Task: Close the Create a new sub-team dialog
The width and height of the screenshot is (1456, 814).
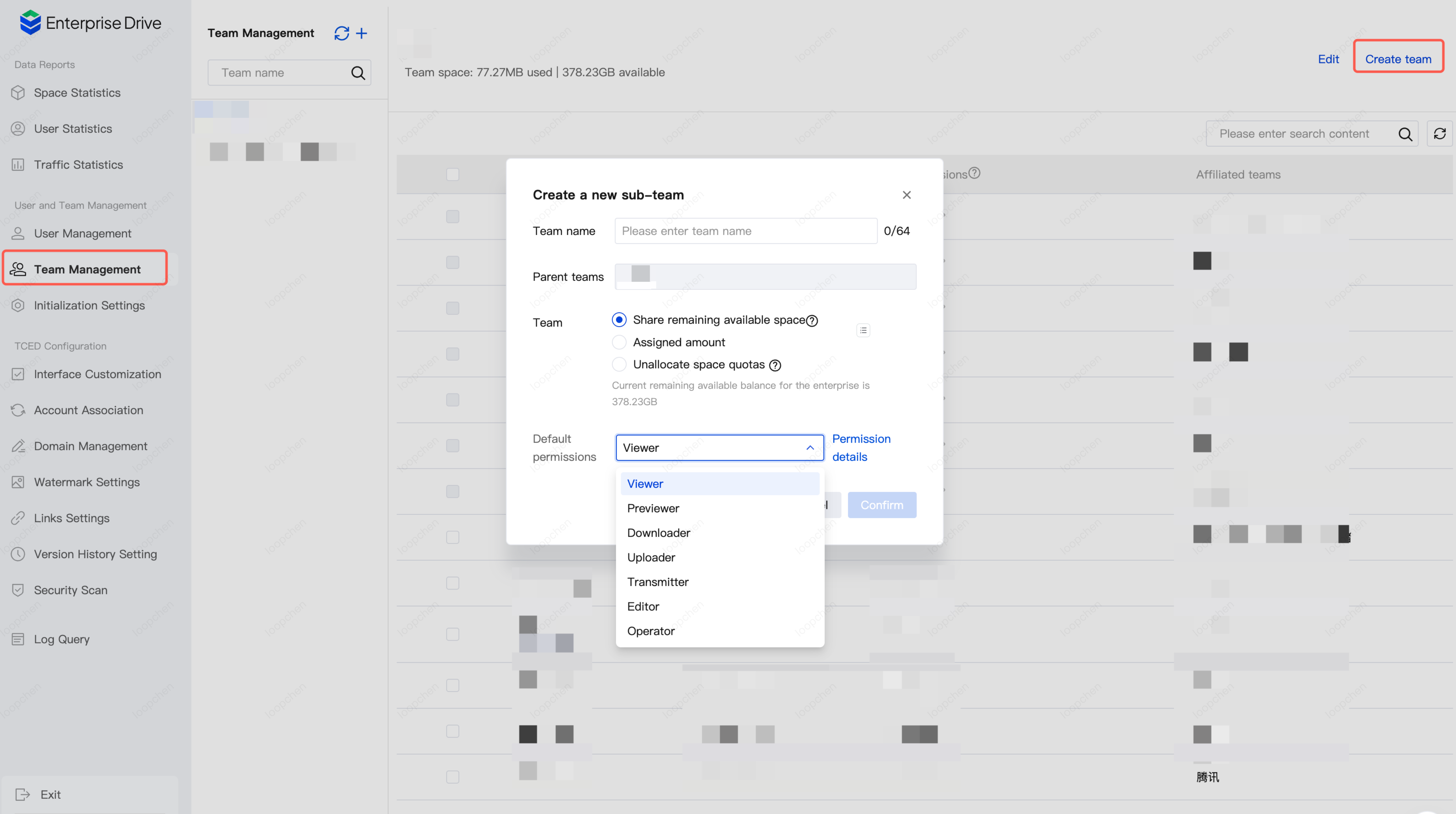Action: click(907, 195)
